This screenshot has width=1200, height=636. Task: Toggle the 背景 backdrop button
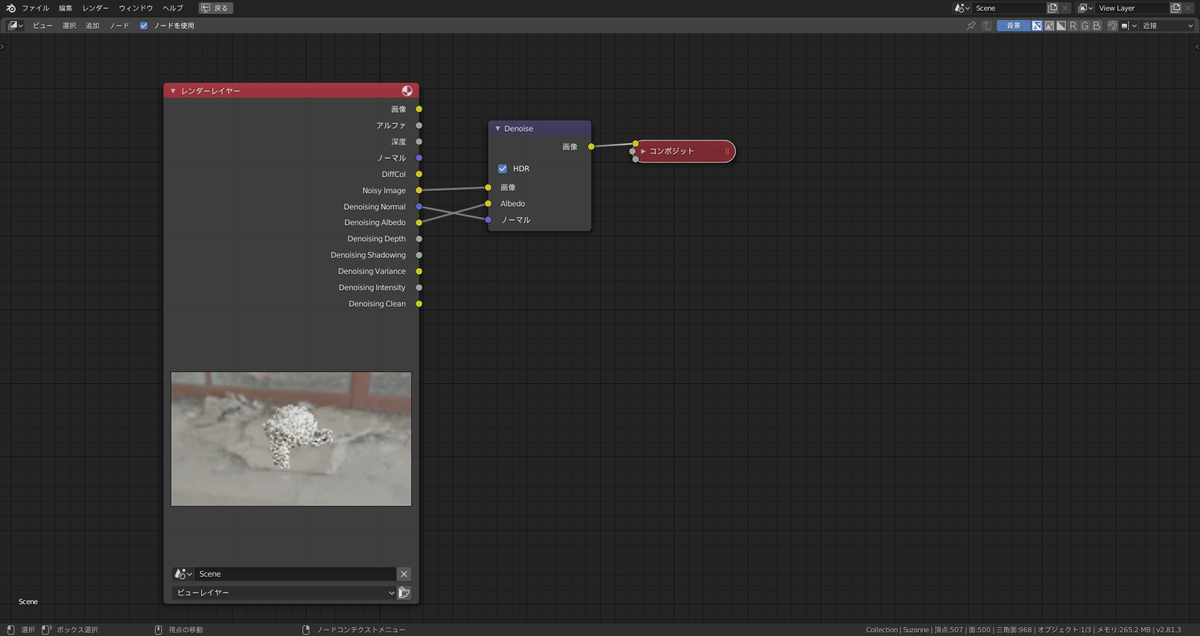coord(1013,25)
